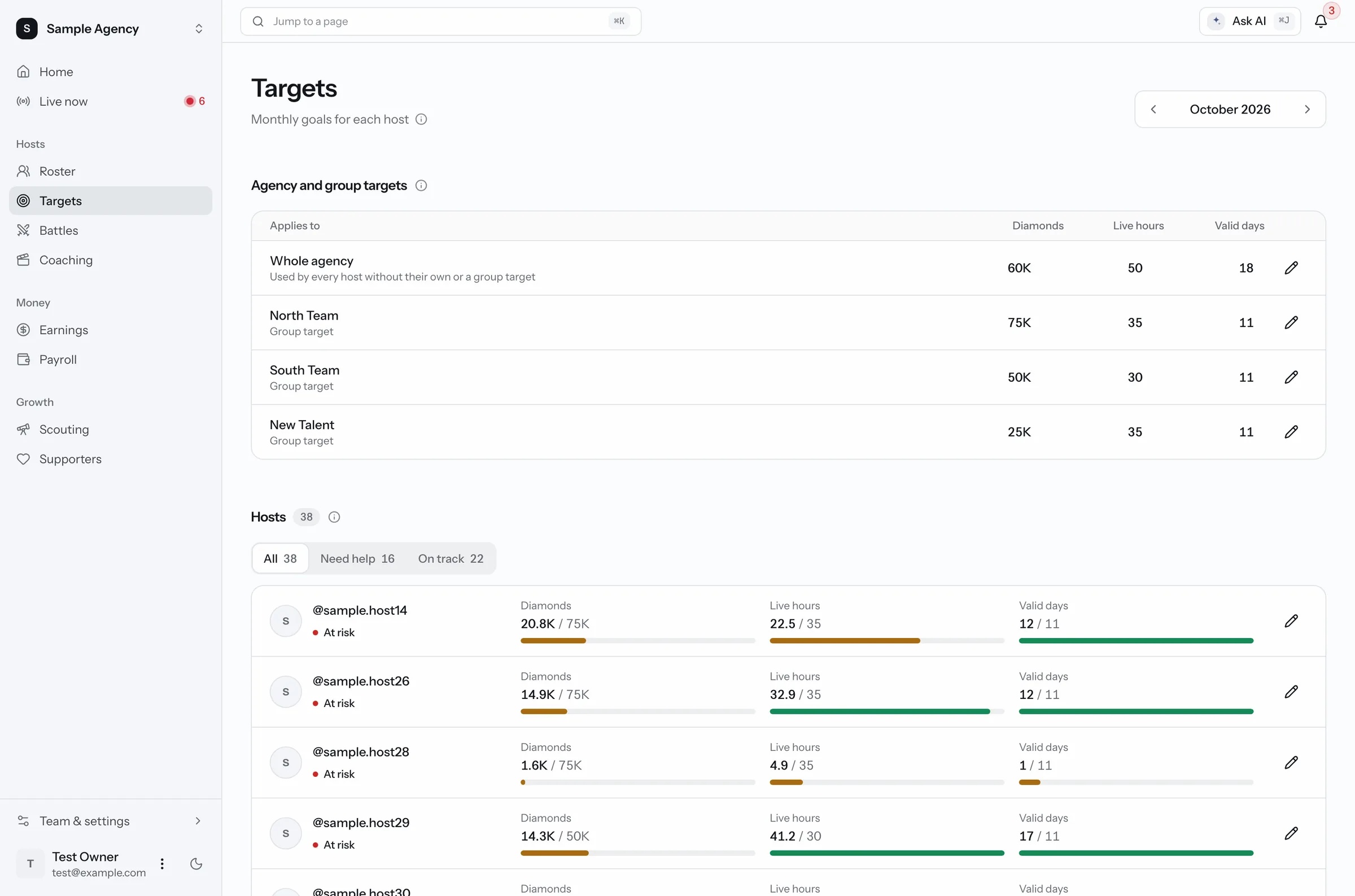Show info next to Hosts count
This screenshot has height=896, width=1355.
pos(334,517)
